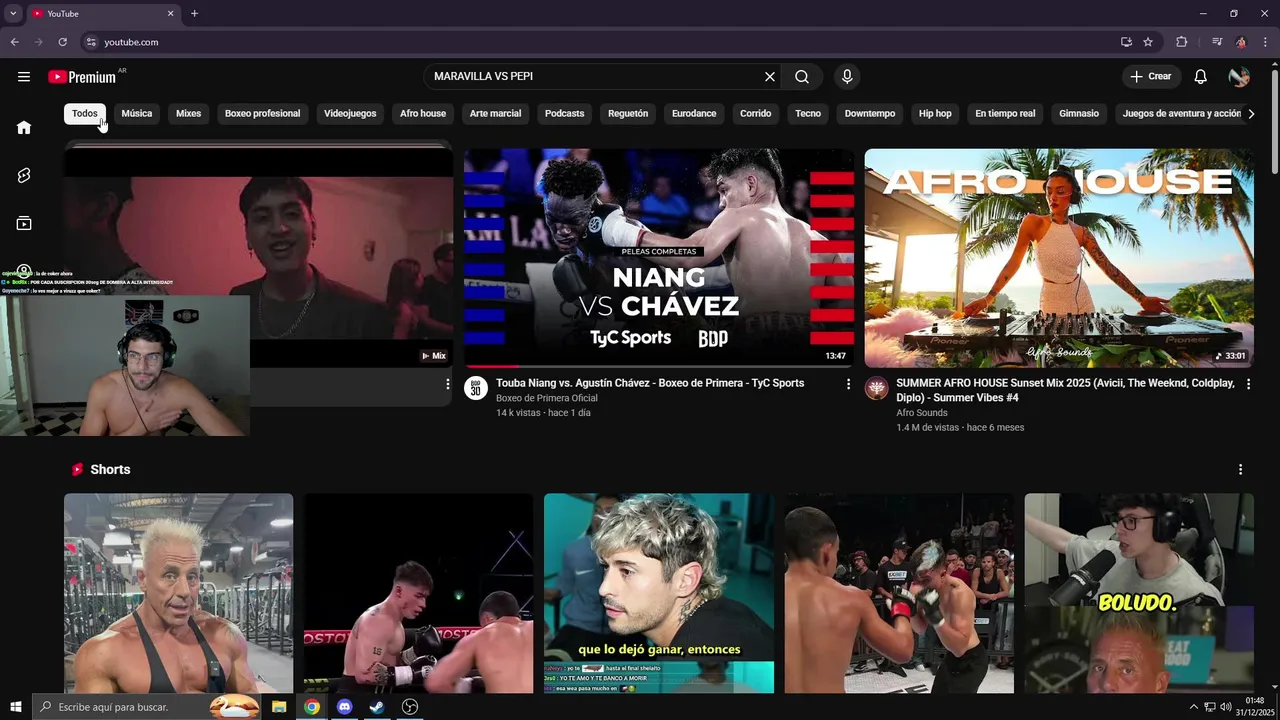Open Shorts from the left sidebar
The width and height of the screenshot is (1280, 720).
click(24, 175)
